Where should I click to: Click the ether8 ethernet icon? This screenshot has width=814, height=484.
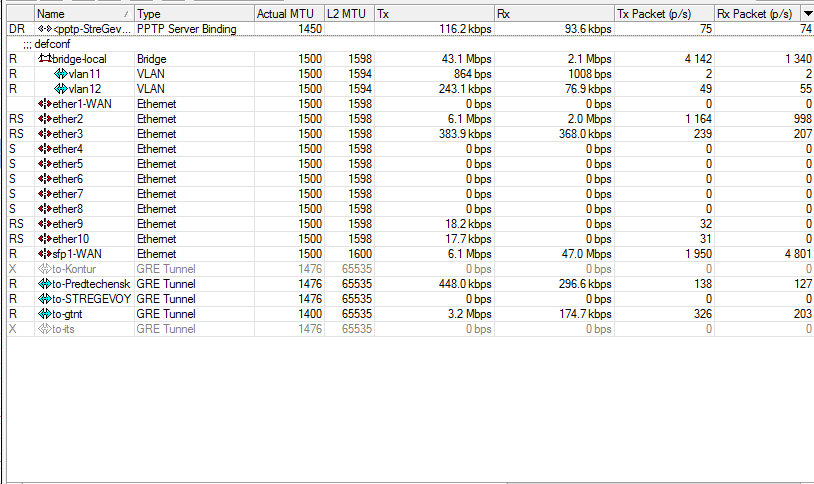click(x=45, y=209)
